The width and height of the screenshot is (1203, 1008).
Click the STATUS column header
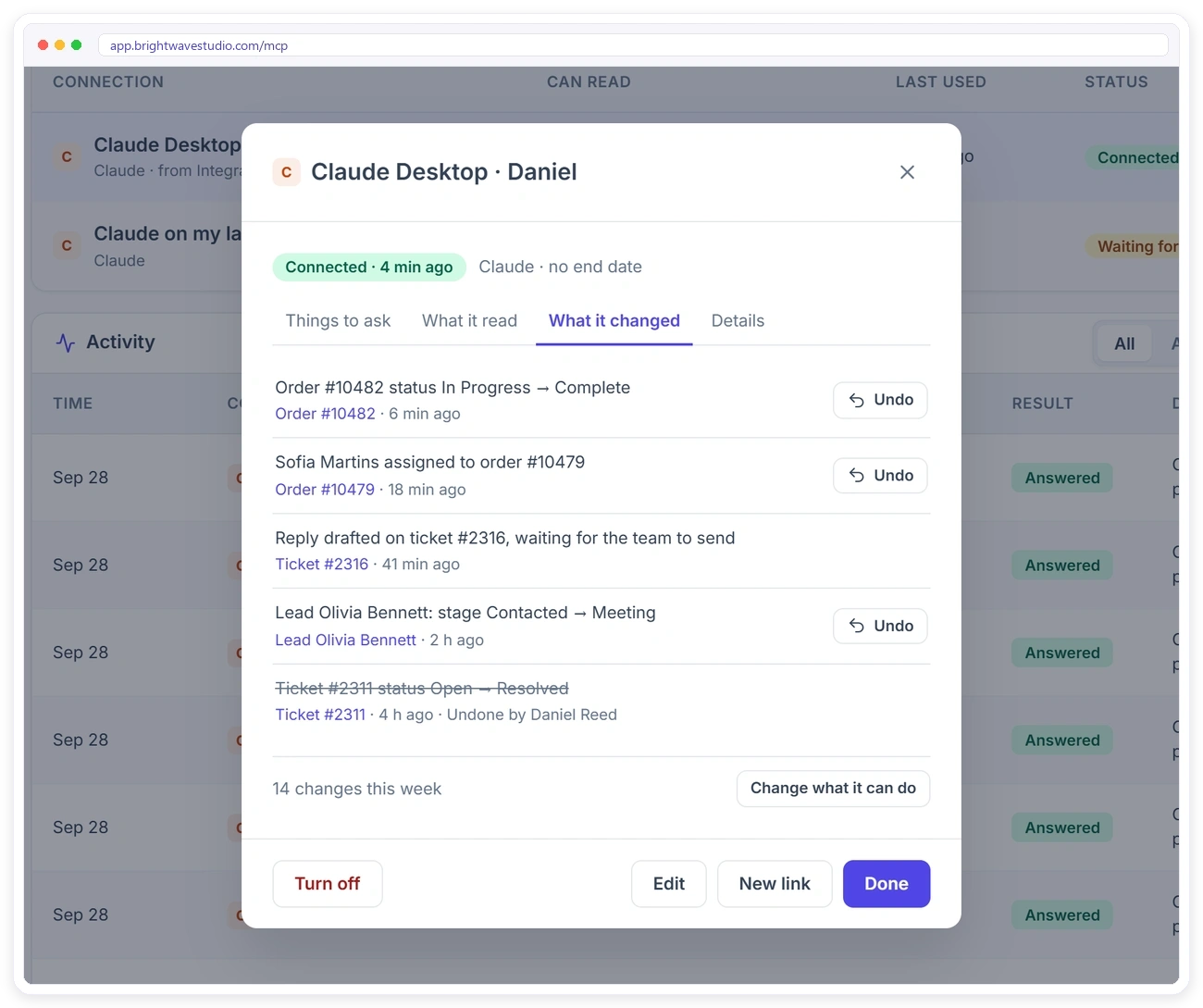click(x=1116, y=82)
